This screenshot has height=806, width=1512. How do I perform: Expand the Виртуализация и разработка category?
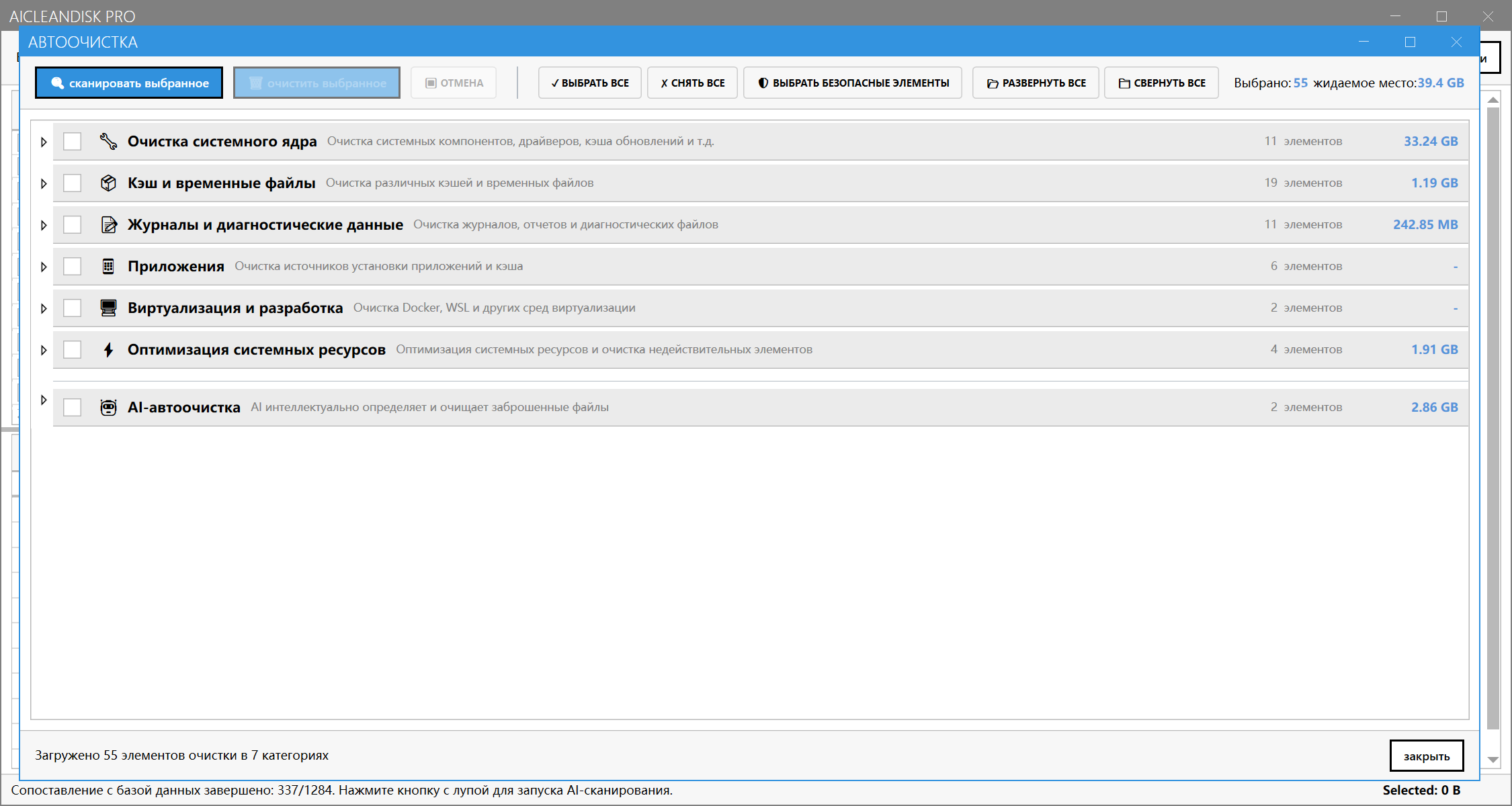pyautogui.click(x=44, y=308)
